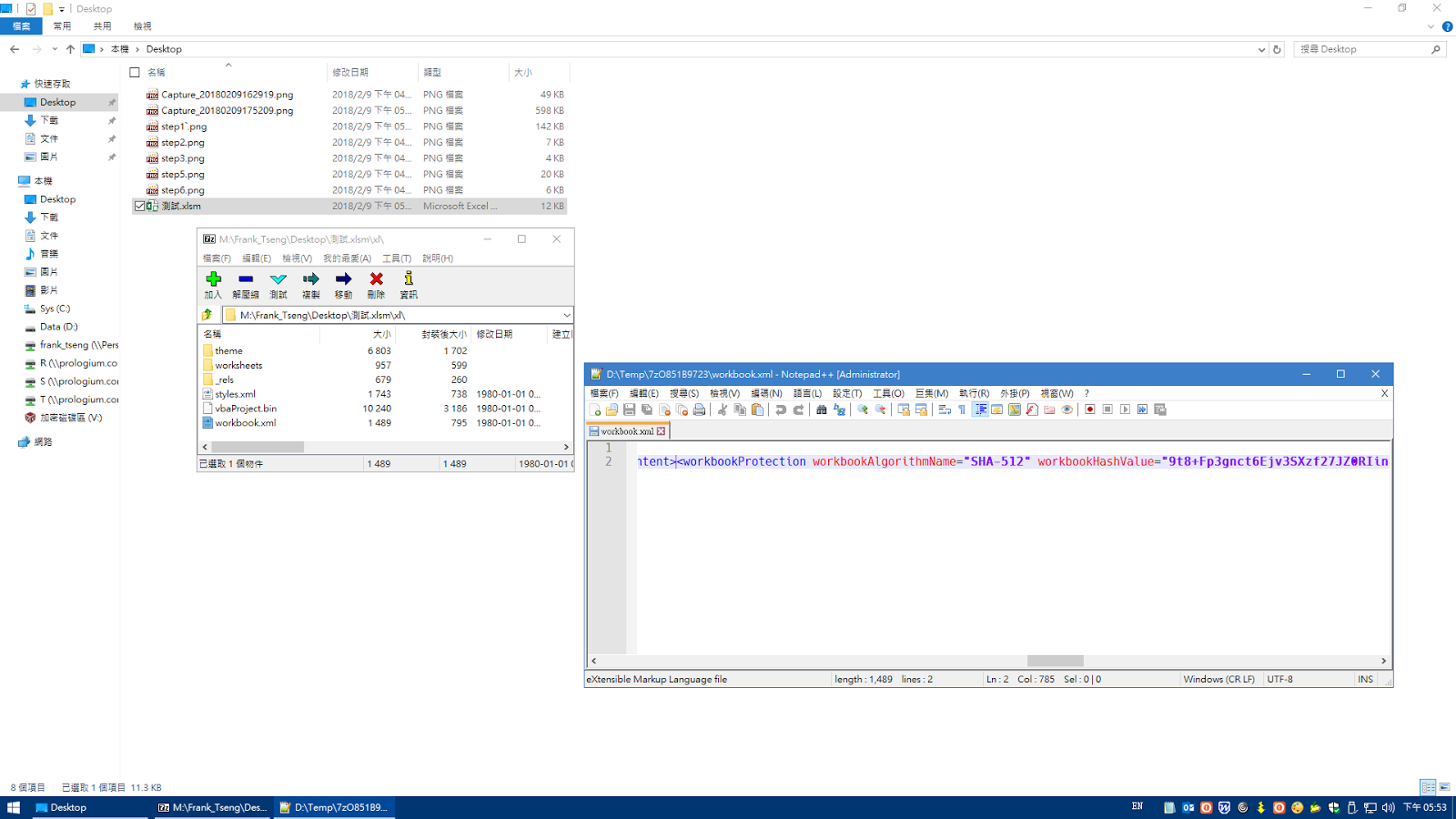The width and height of the screenshot is (1456, 819).
Task: Click the Find binoculars icon in Notepad++
Action: 822,409
